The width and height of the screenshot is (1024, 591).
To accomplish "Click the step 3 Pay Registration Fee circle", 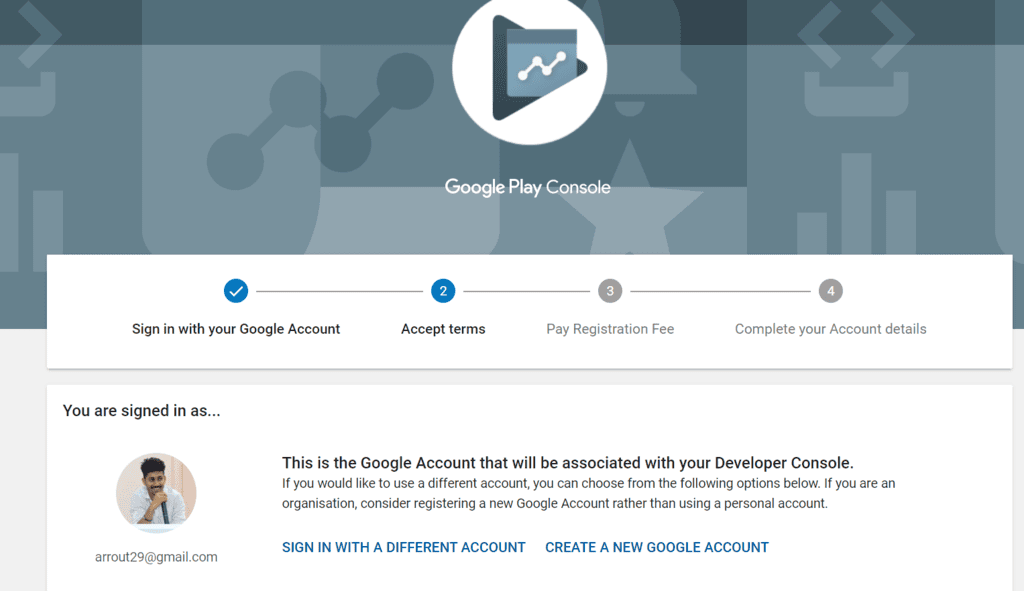I will (x=610, y=291).
